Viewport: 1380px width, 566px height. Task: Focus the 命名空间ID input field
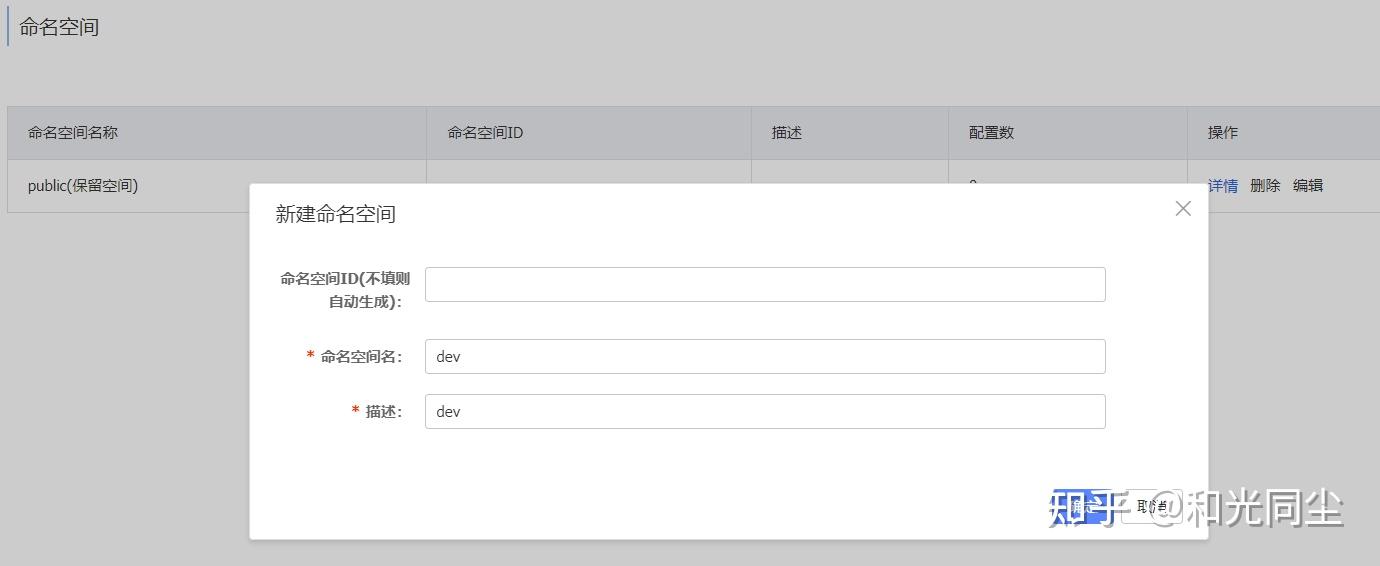click(x=765, y=284)
